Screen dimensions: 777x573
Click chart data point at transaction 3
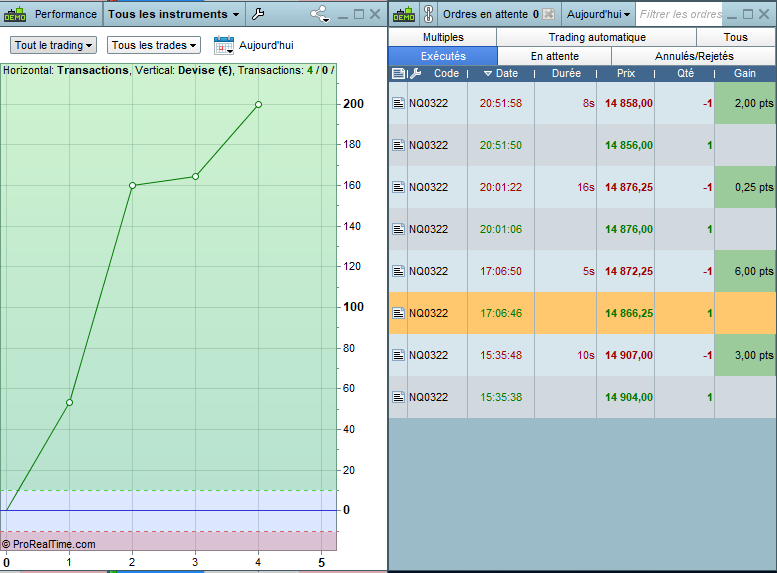pyautogui.click(x=195, y=176)
